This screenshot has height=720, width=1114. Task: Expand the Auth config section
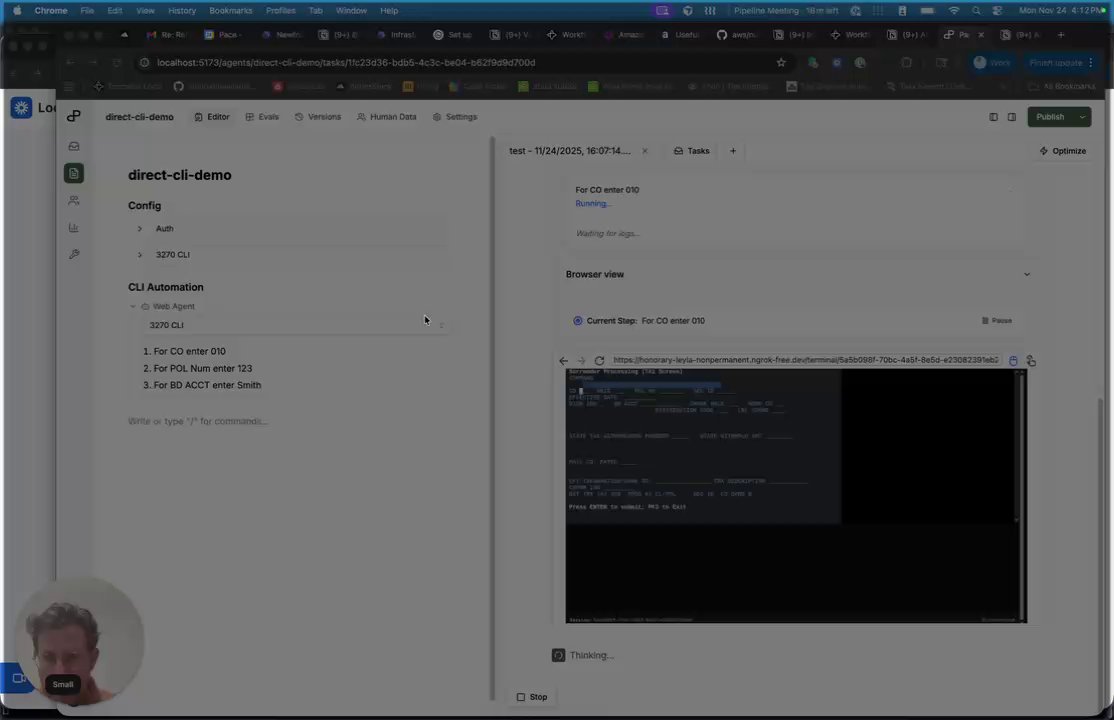(x=140, y=228)
